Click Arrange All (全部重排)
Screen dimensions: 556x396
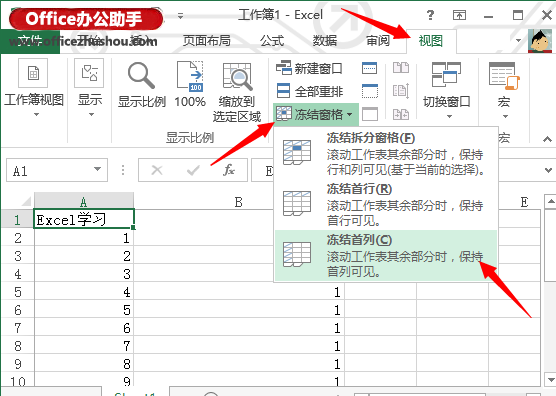click(310, 91)
